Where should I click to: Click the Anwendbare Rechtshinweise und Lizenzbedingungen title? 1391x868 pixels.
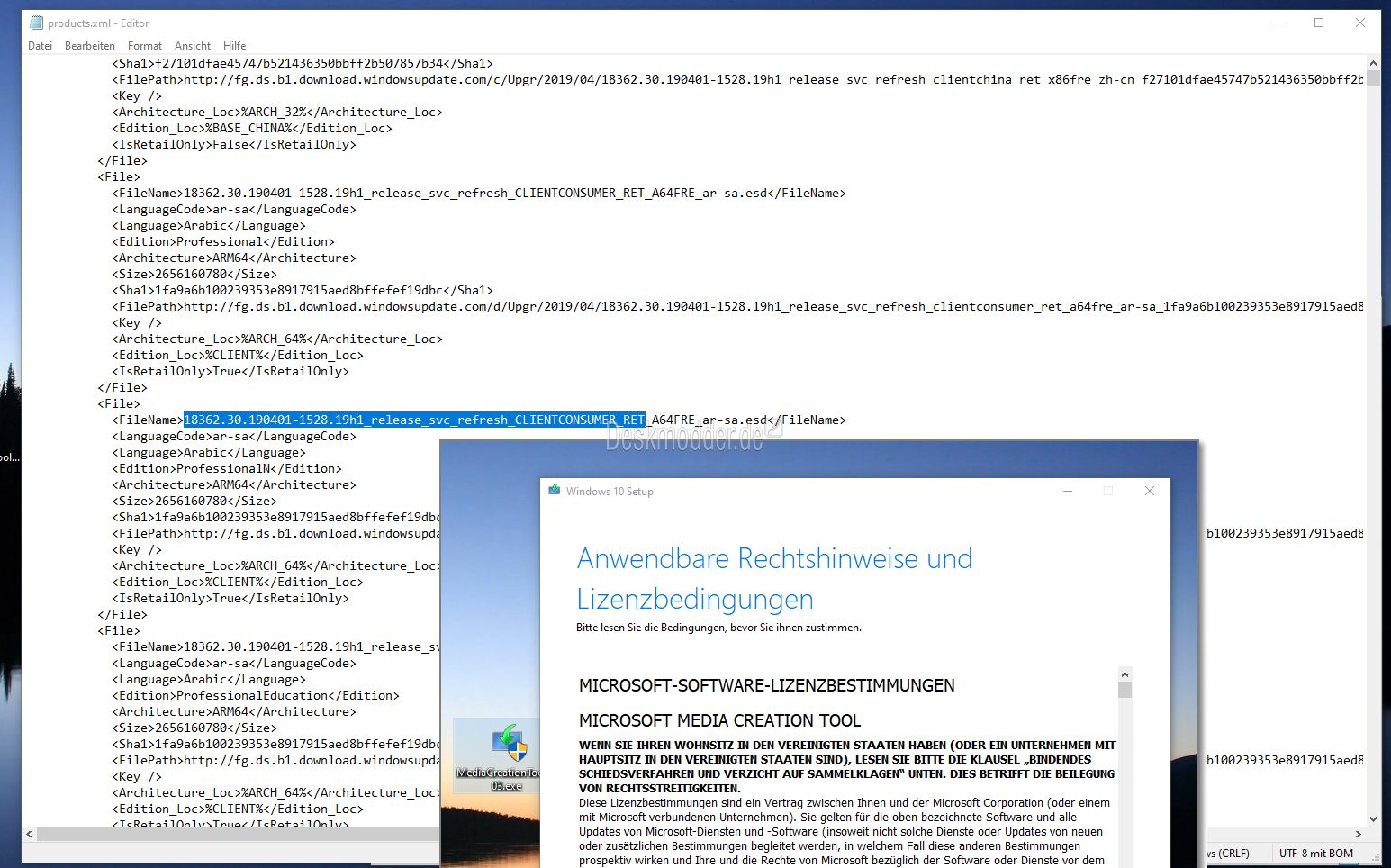774,578
